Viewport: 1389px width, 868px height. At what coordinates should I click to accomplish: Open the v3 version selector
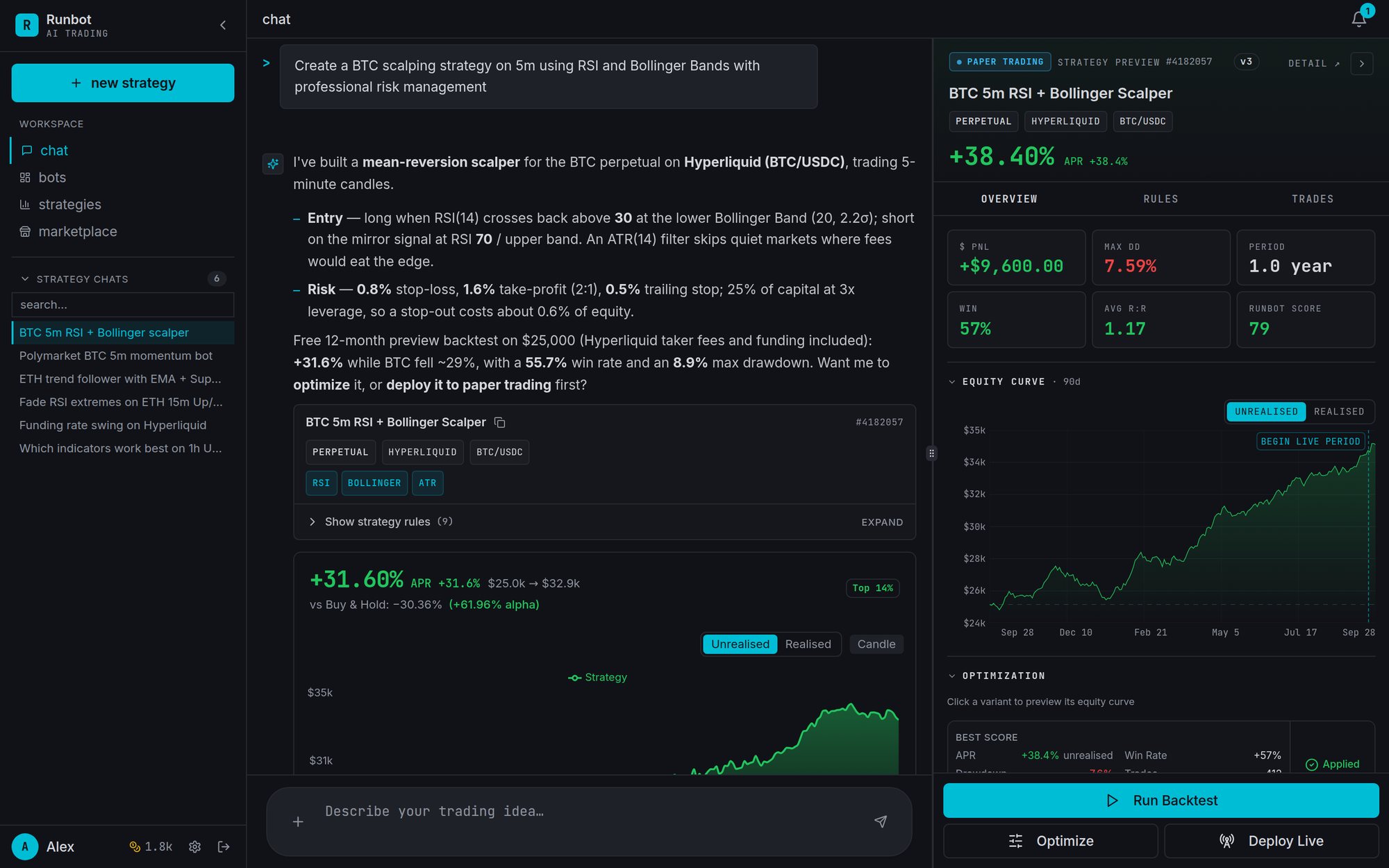point(1246,62)
